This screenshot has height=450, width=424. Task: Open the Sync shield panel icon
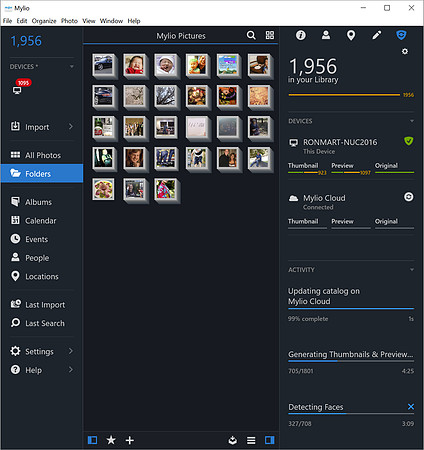pos(401,35)
